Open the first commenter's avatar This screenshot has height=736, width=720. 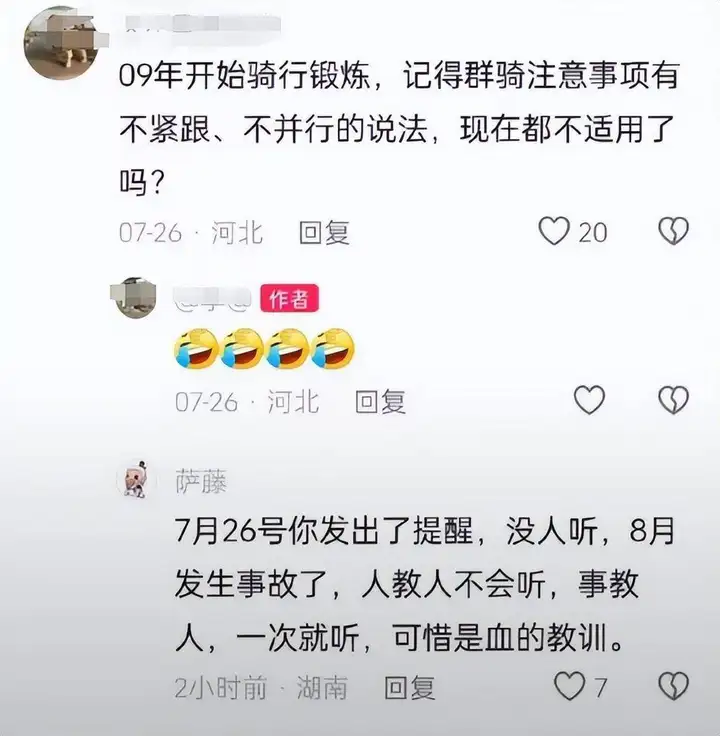click(61, 43)
